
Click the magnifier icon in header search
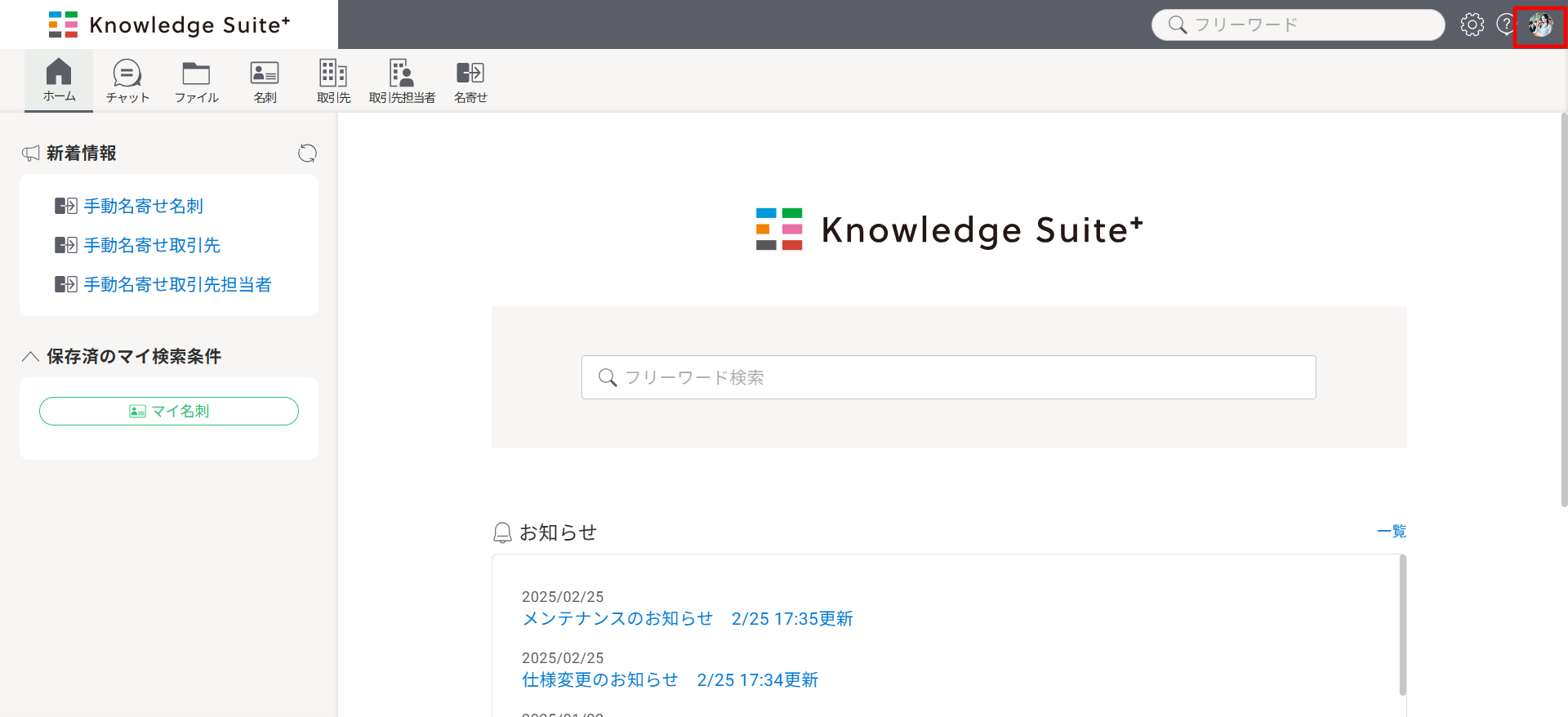coord(1178,24)
